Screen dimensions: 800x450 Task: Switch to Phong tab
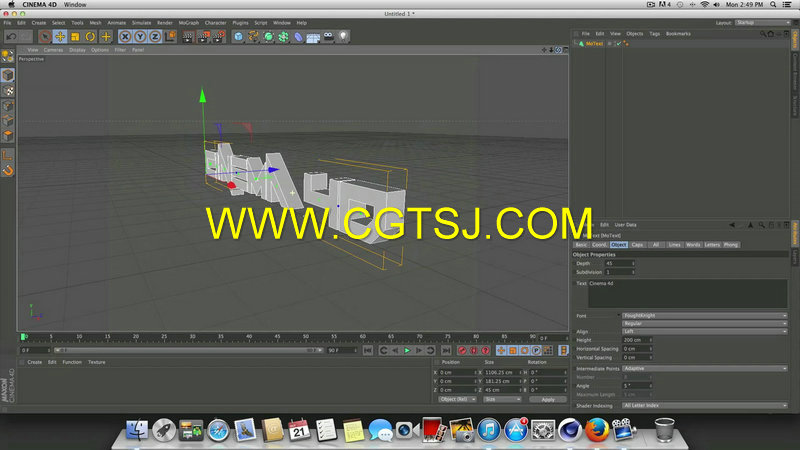pyautogui.click(x=731, y=245)
